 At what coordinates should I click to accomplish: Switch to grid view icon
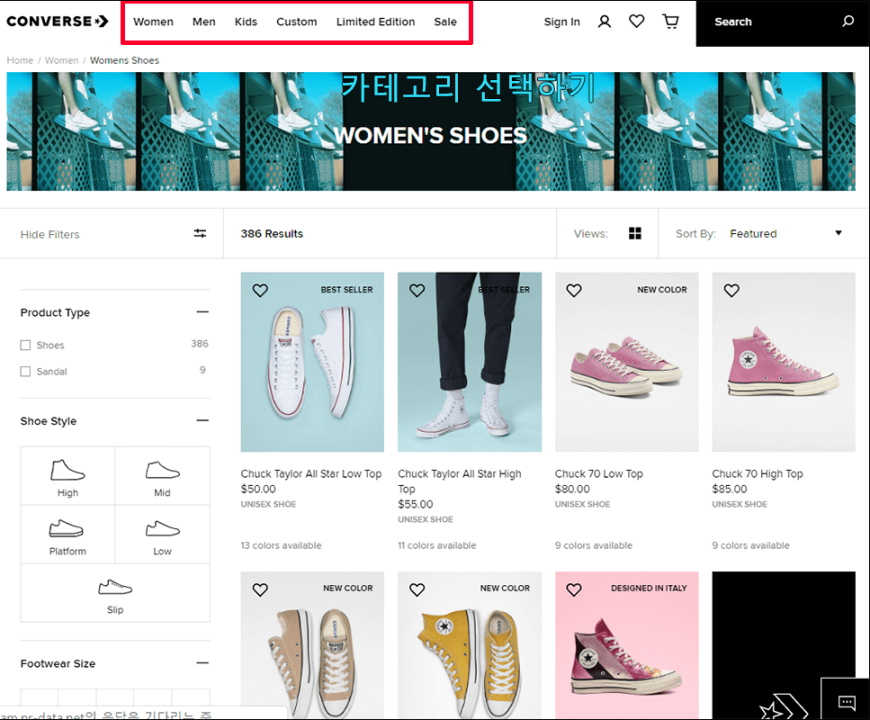(x=635, y=234)
